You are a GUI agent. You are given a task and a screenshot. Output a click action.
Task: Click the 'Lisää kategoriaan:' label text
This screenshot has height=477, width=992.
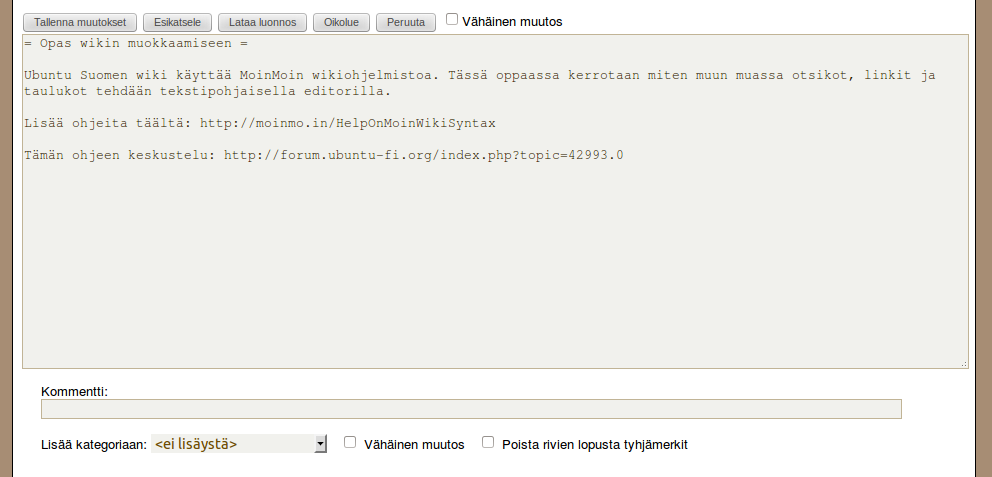click(94, 444)
